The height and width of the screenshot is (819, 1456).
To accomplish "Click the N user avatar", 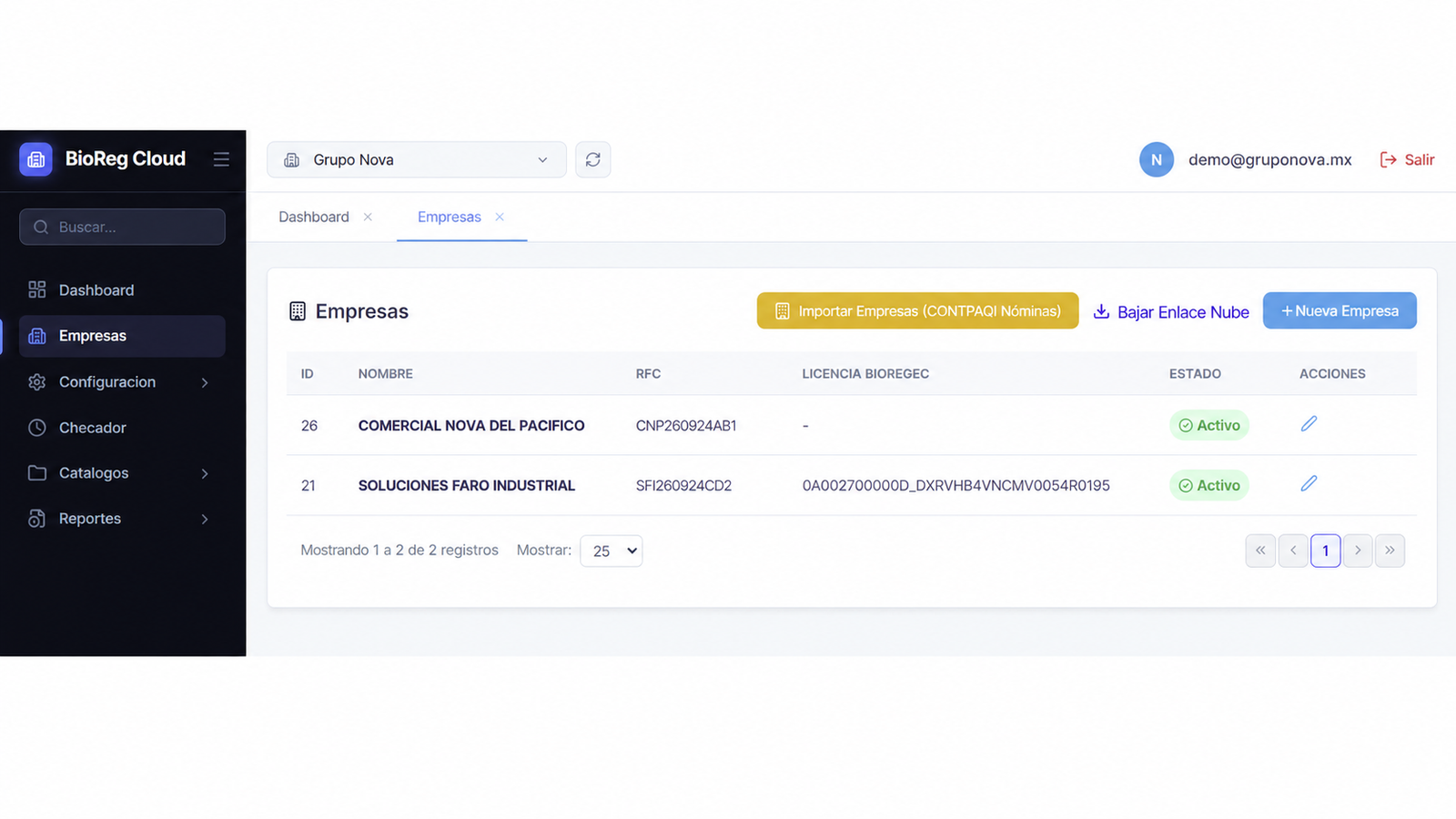I will click(1157, 159).
